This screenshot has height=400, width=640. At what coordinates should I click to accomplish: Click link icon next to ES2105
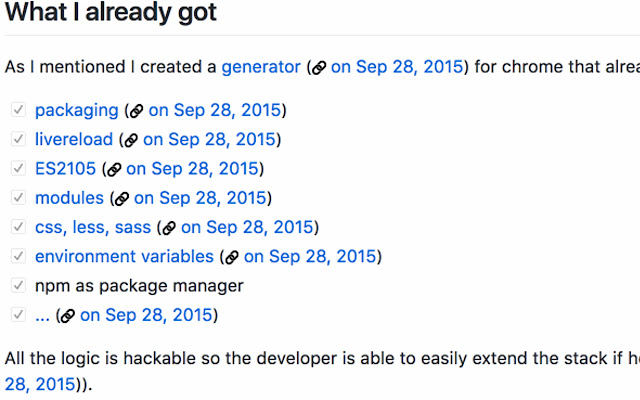pos(114,170)
